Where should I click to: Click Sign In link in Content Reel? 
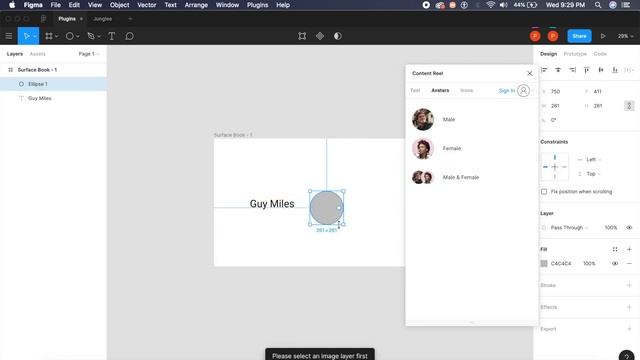[507, 91]
